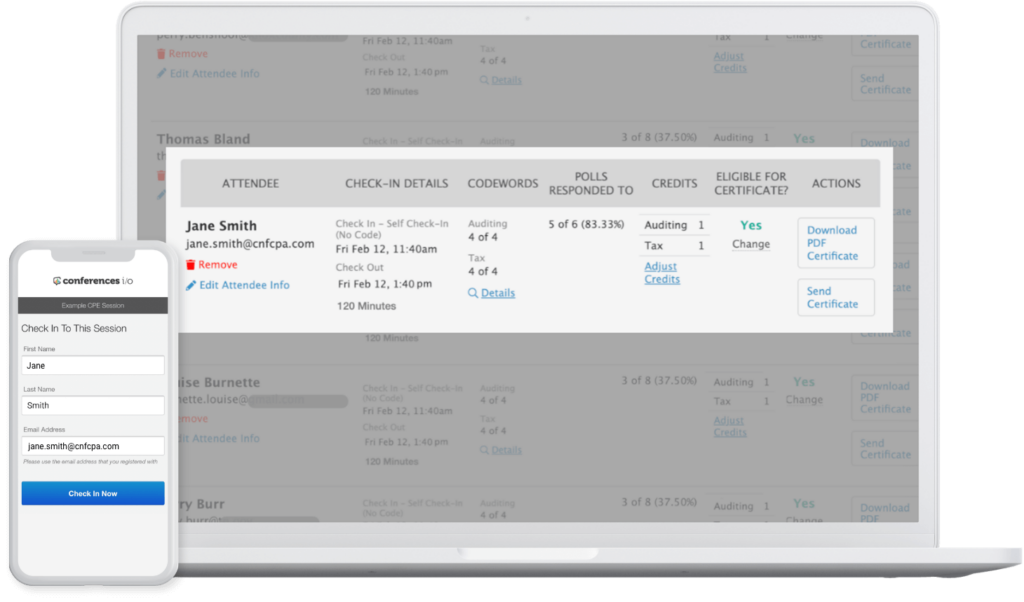Click the pencil icon beside Edit Attendee Info

coord(190,285)
